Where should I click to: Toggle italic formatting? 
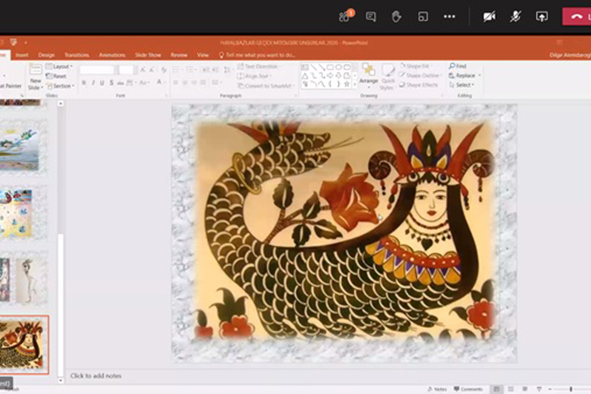pos(93,83)
